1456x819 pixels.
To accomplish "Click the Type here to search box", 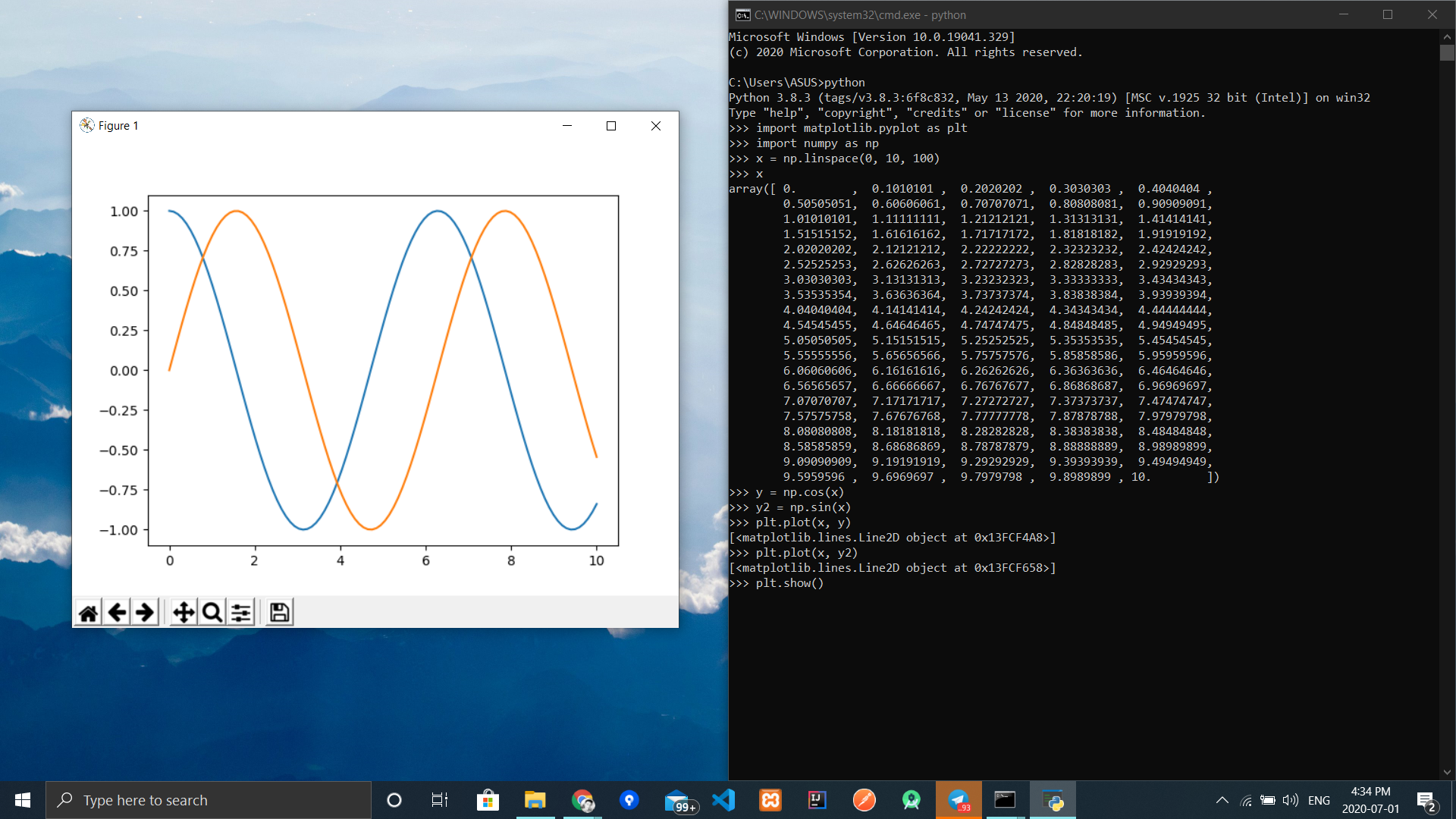I will point(209,800).
